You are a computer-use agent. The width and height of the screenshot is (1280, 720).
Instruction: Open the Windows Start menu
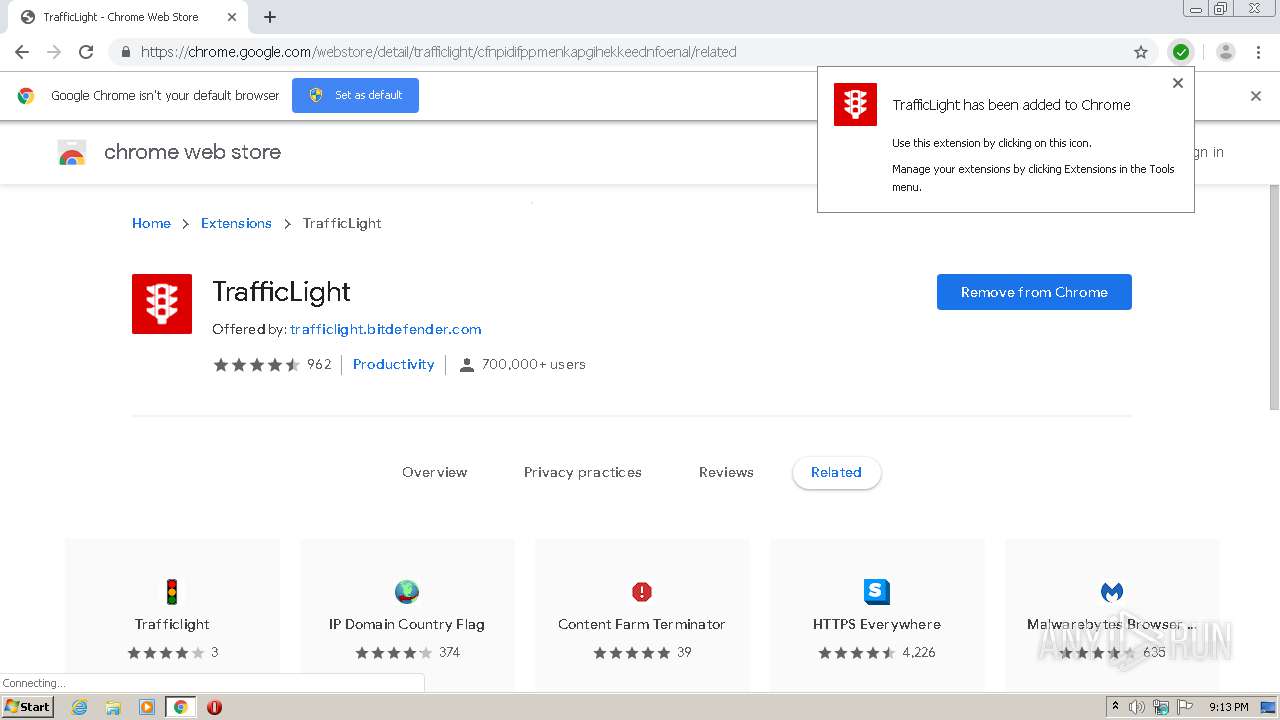pyautogui.click(x=27, y=707)
